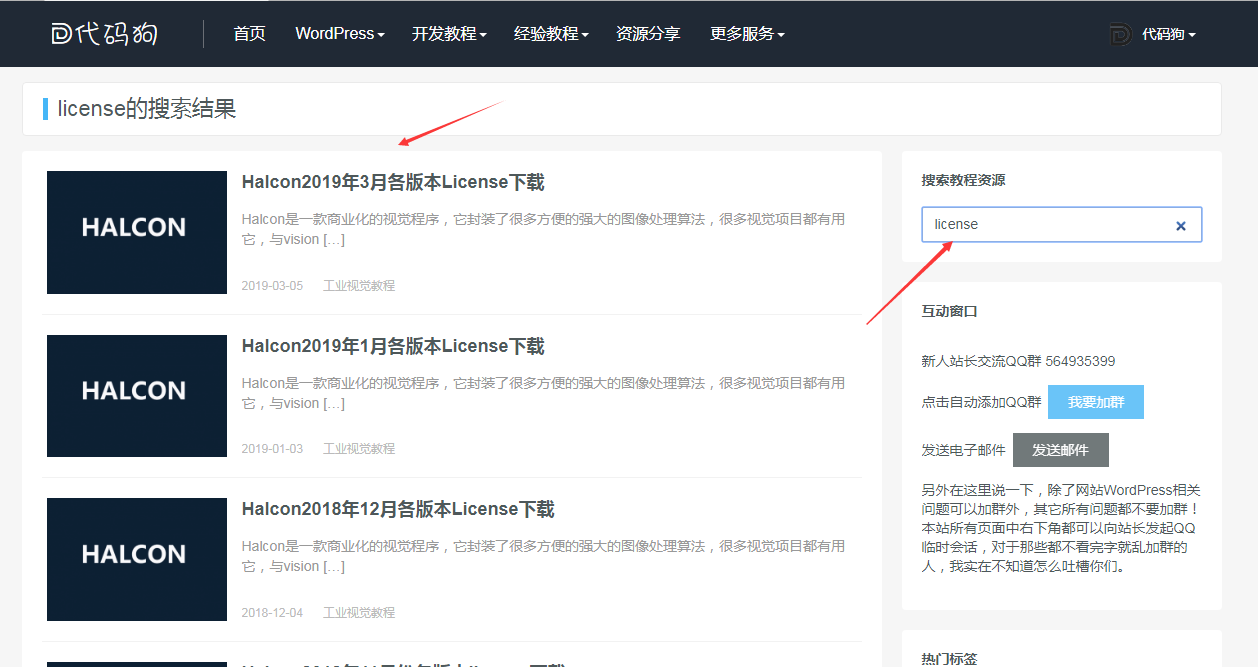The width and height of the screenshot is (1258, 667).
Task: Open the 资源分享 menu item
Action: [x=648, y=34]
